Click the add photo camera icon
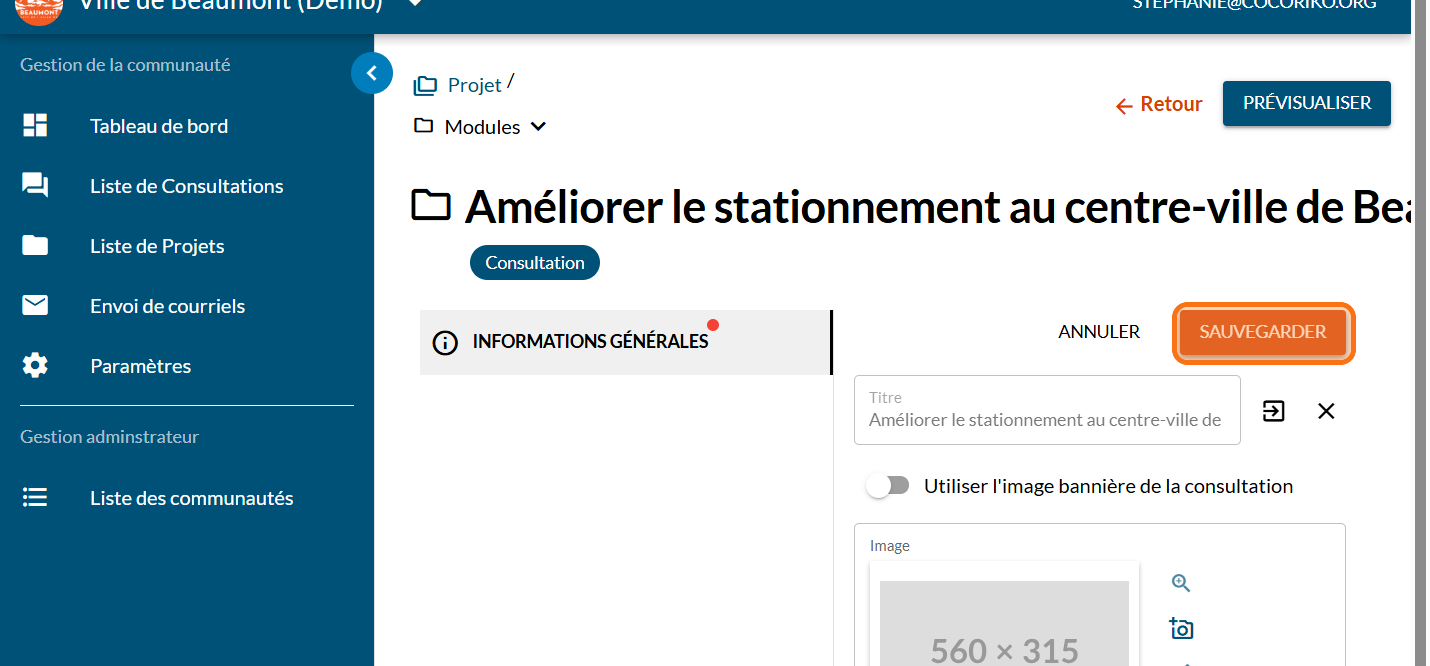The image size is (1430, 666). tap(1181, 628)
